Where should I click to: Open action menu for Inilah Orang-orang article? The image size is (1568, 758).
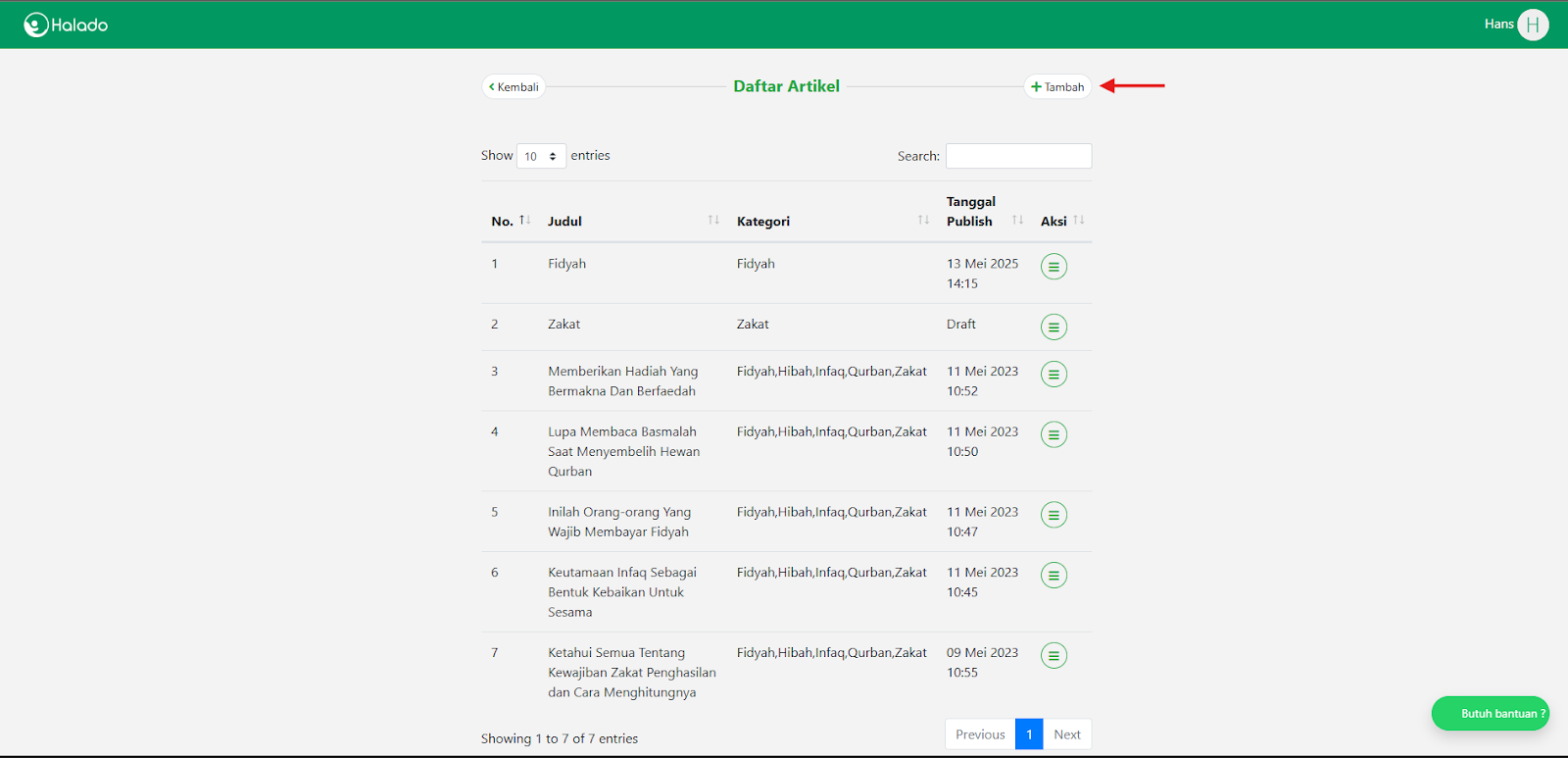coord(1053,515)
